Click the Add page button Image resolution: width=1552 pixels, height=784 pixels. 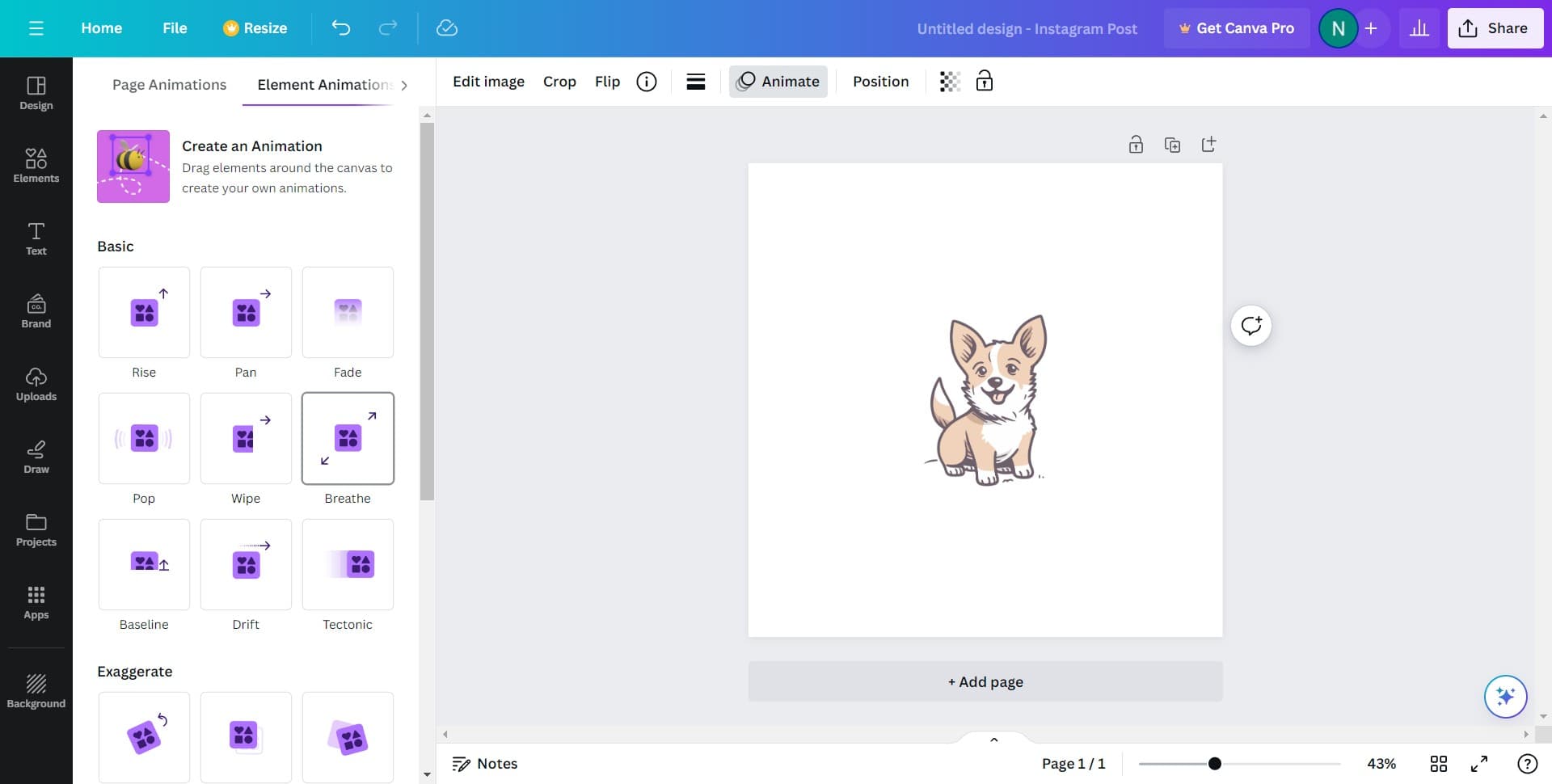tap(985, 681)
